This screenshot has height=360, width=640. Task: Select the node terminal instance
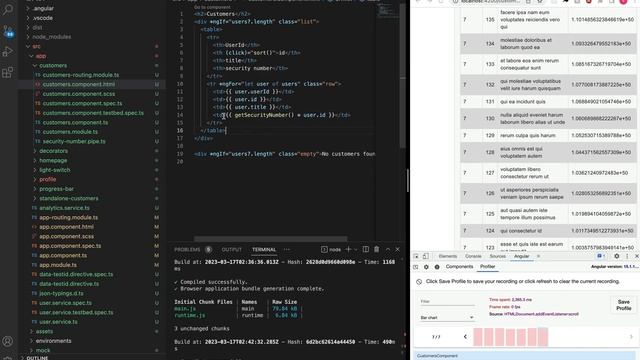pyautogui.click(x=331, y=249)
